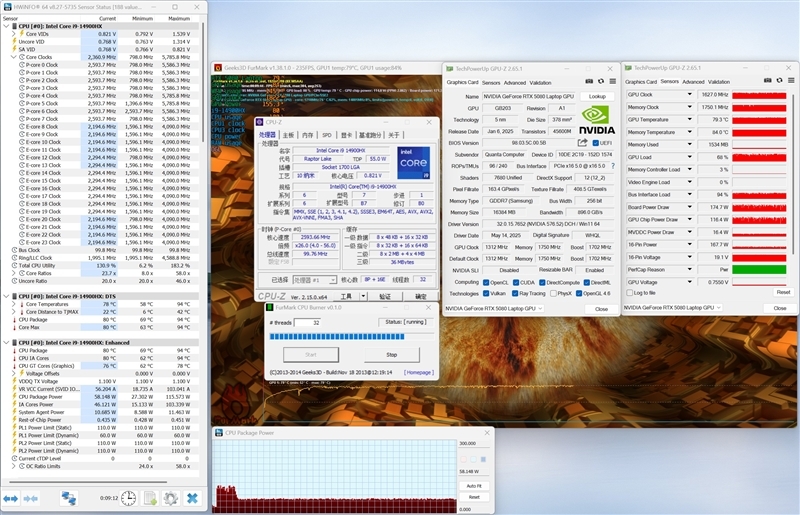
Task: Click the Lookup button in GPU-Z
Action: 597,96
